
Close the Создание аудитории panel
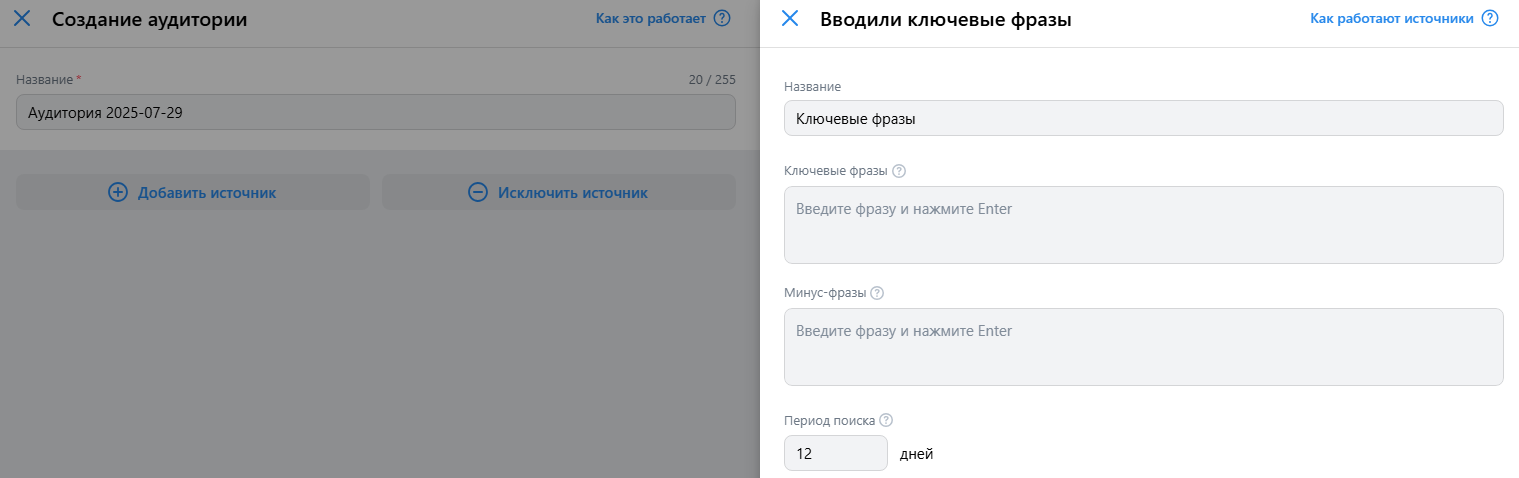coord(22,18)
